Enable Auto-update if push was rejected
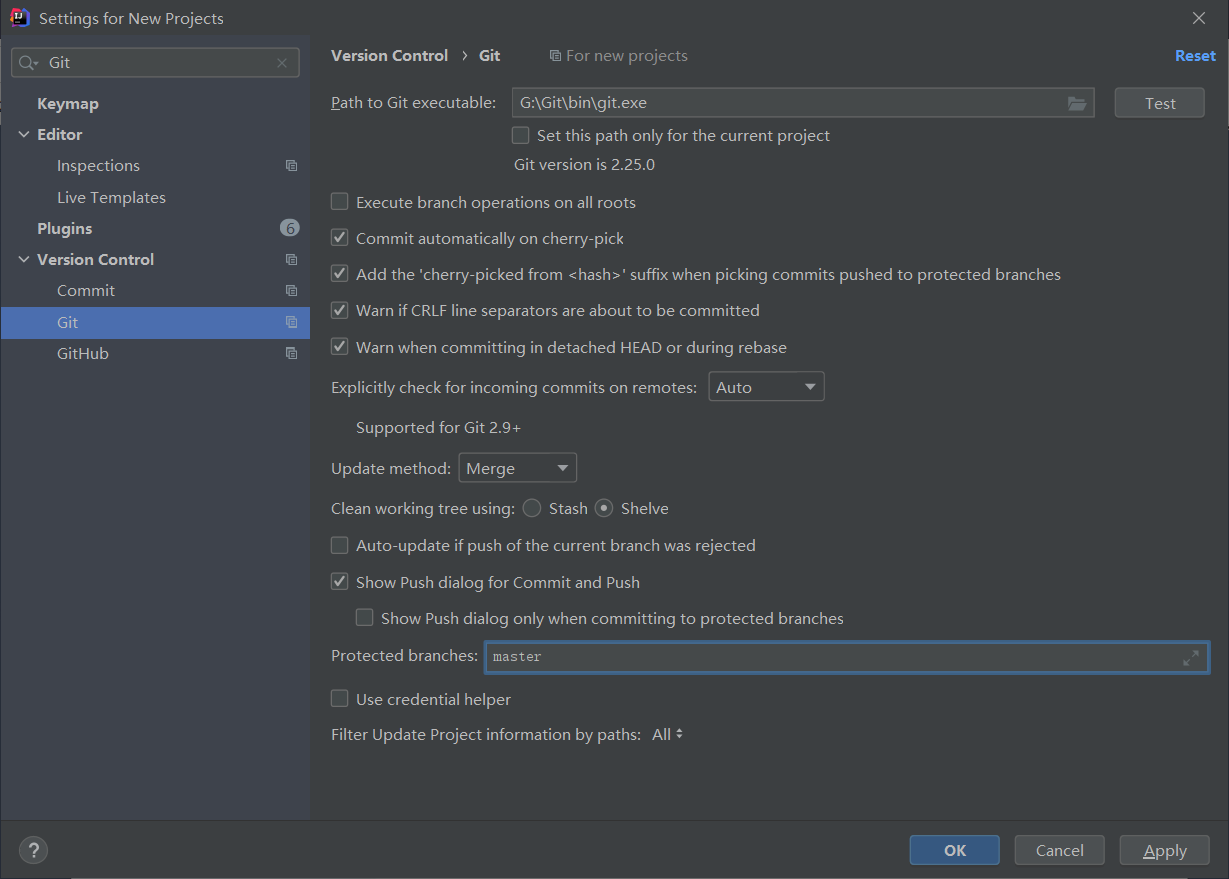Screen dimensions: 1229x879 pos(340,546)
